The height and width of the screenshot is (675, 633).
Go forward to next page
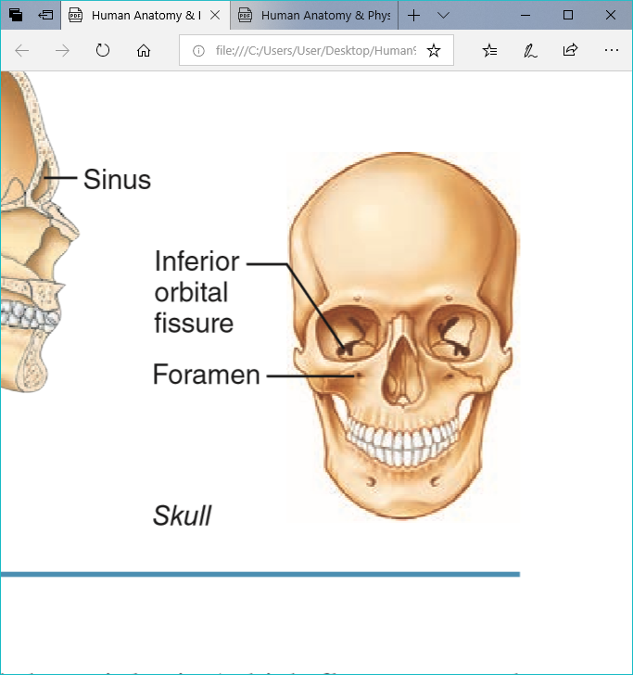pyautogui.click(x=62, y=51)
